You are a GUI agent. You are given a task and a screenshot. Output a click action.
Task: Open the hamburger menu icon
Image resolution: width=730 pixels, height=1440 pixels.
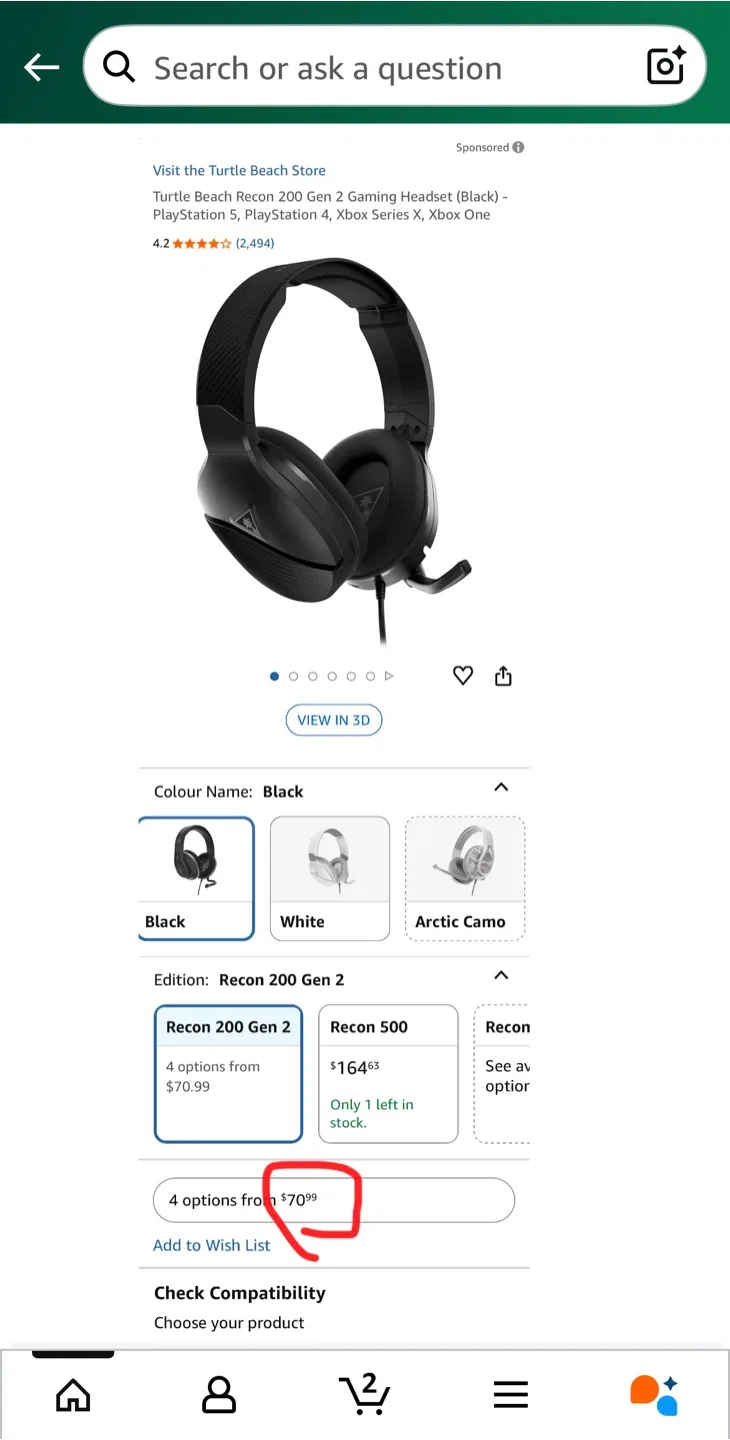tap(510, 1395)
